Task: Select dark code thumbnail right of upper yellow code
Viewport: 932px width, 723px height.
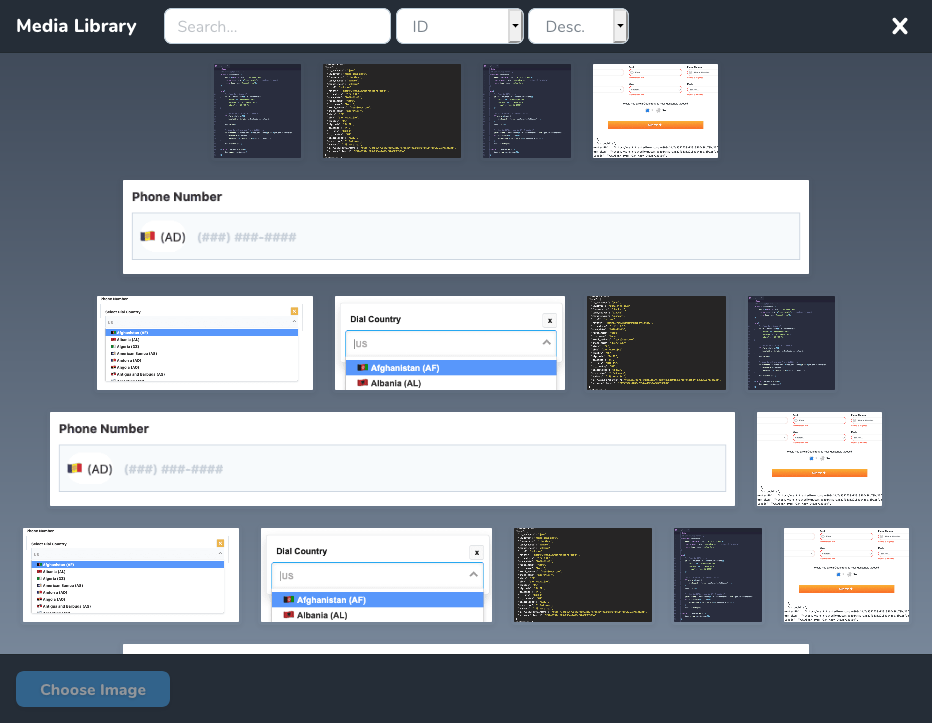Action: click(x=791, y=343)
